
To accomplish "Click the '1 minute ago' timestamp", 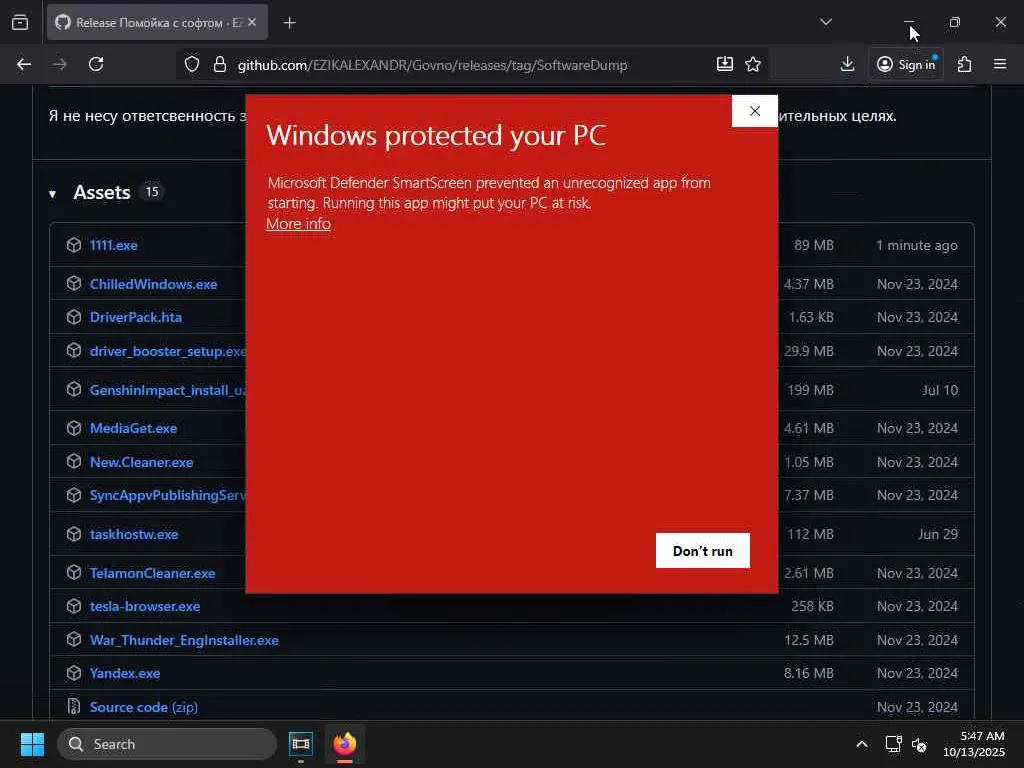I will [917, 246].
